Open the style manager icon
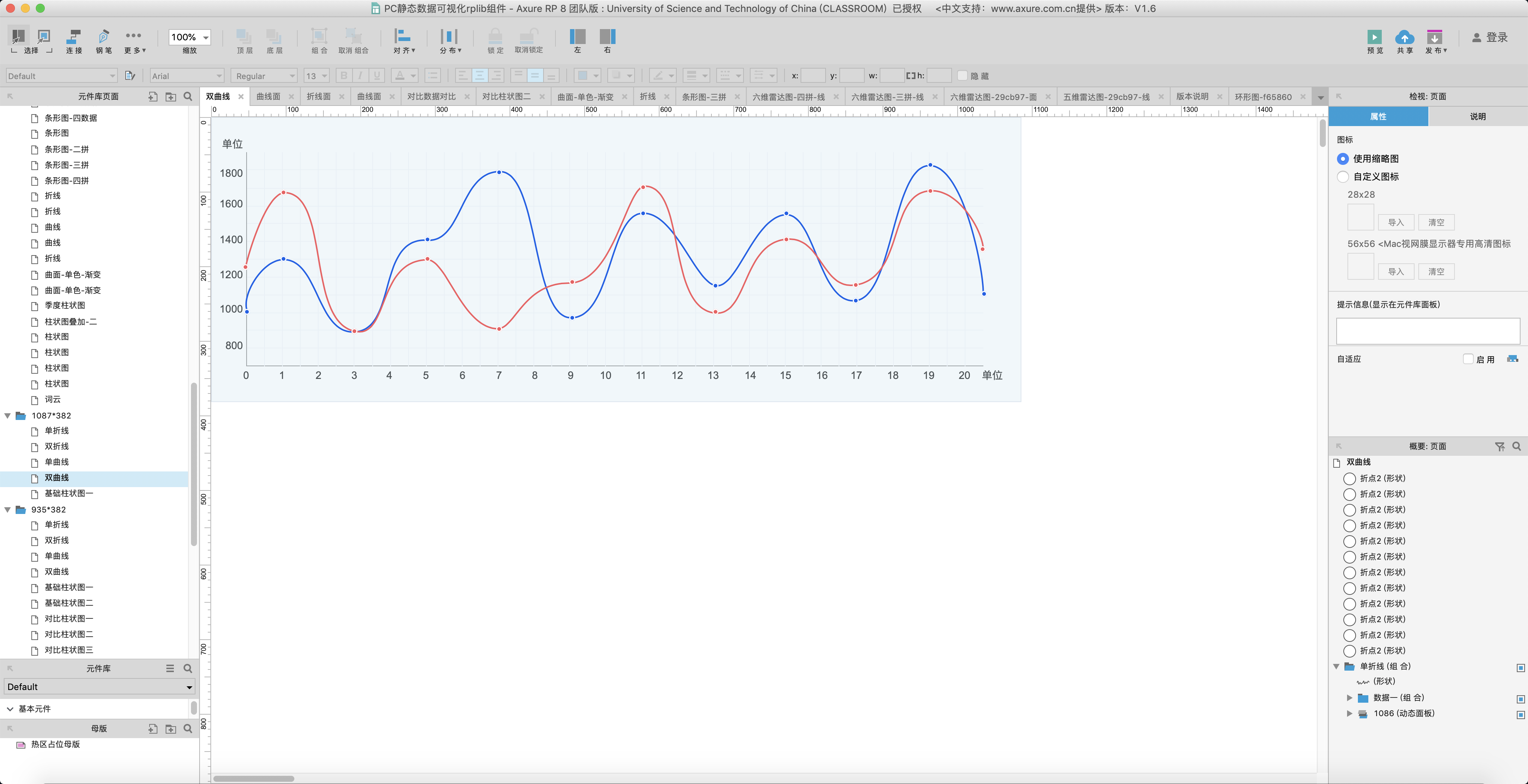 tap(131, 76)
